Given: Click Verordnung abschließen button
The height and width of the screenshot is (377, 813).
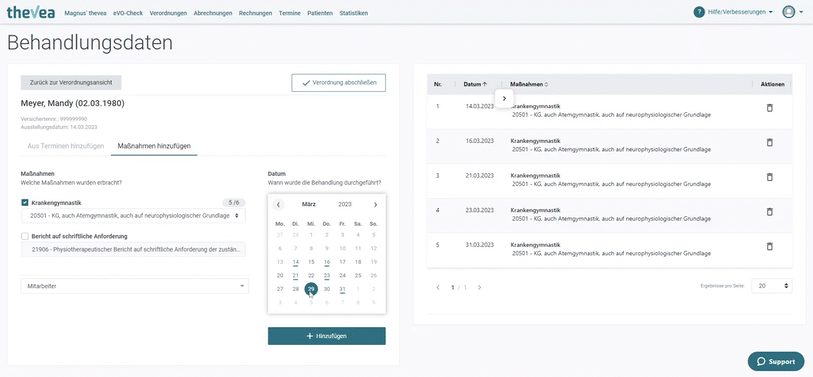Looking at the screenshot, I should [339, 82].
